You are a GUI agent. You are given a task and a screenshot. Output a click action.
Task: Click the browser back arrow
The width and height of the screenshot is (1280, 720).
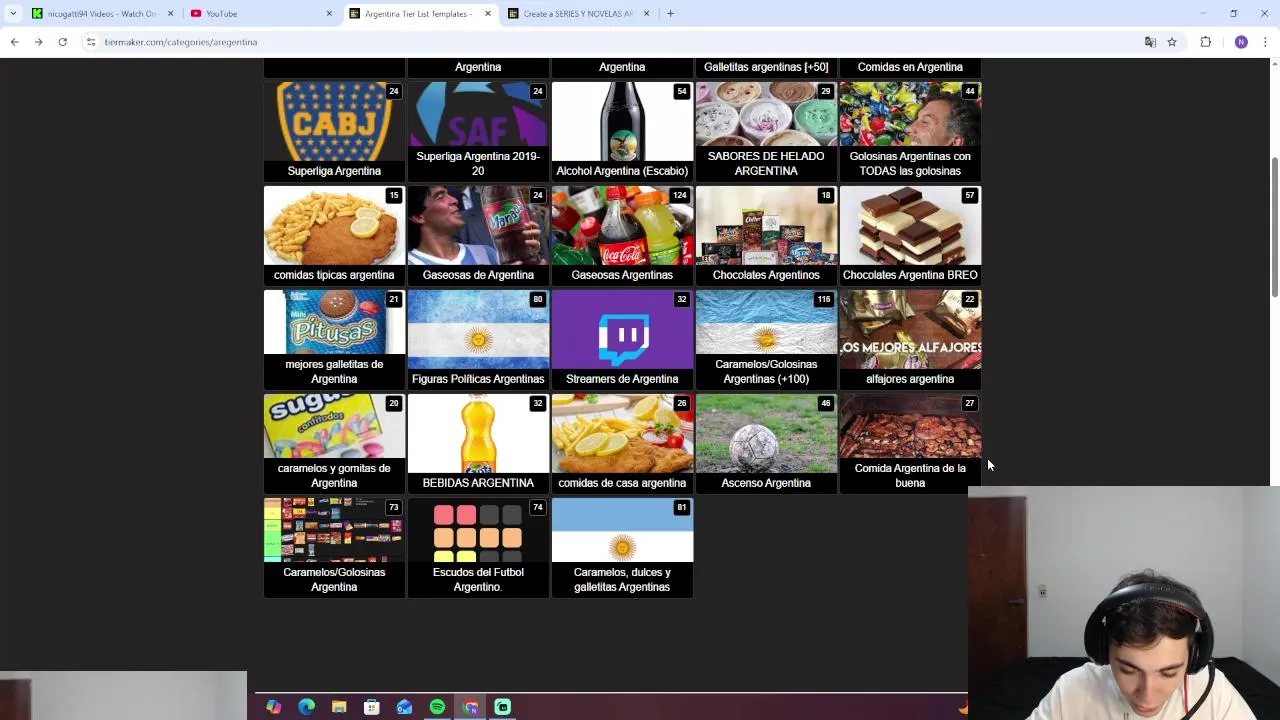[x=14, y=42]
